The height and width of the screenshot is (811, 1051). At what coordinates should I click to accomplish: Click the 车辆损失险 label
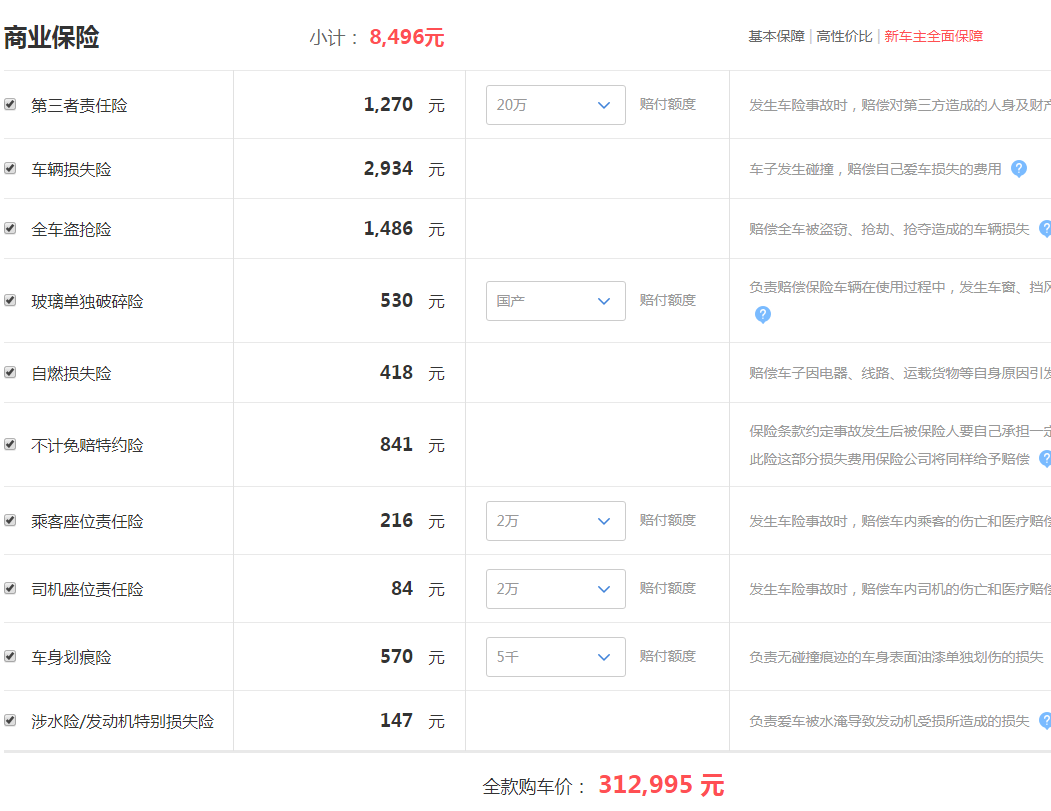pos(71,170)
